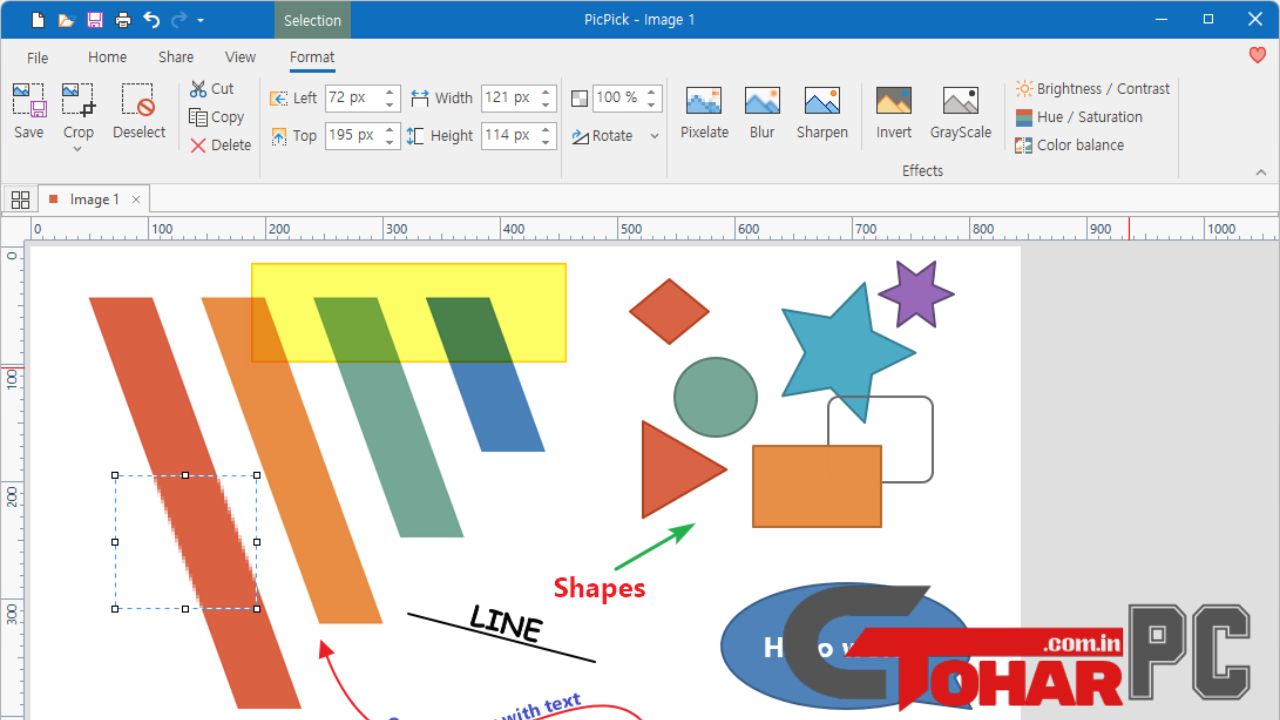Click the New document icon in title bar
The image size is (1280, 720).
pos(38,20)
